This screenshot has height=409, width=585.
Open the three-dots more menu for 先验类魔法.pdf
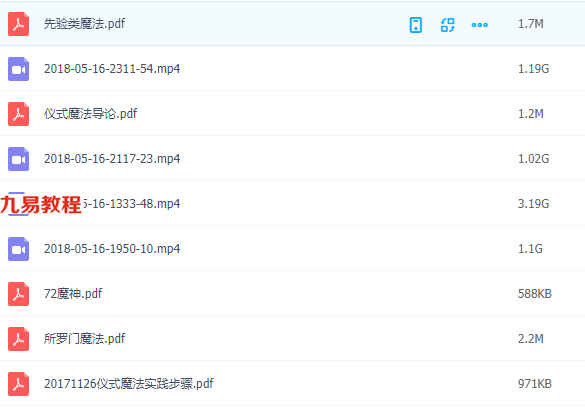click(x=479, y=25)
